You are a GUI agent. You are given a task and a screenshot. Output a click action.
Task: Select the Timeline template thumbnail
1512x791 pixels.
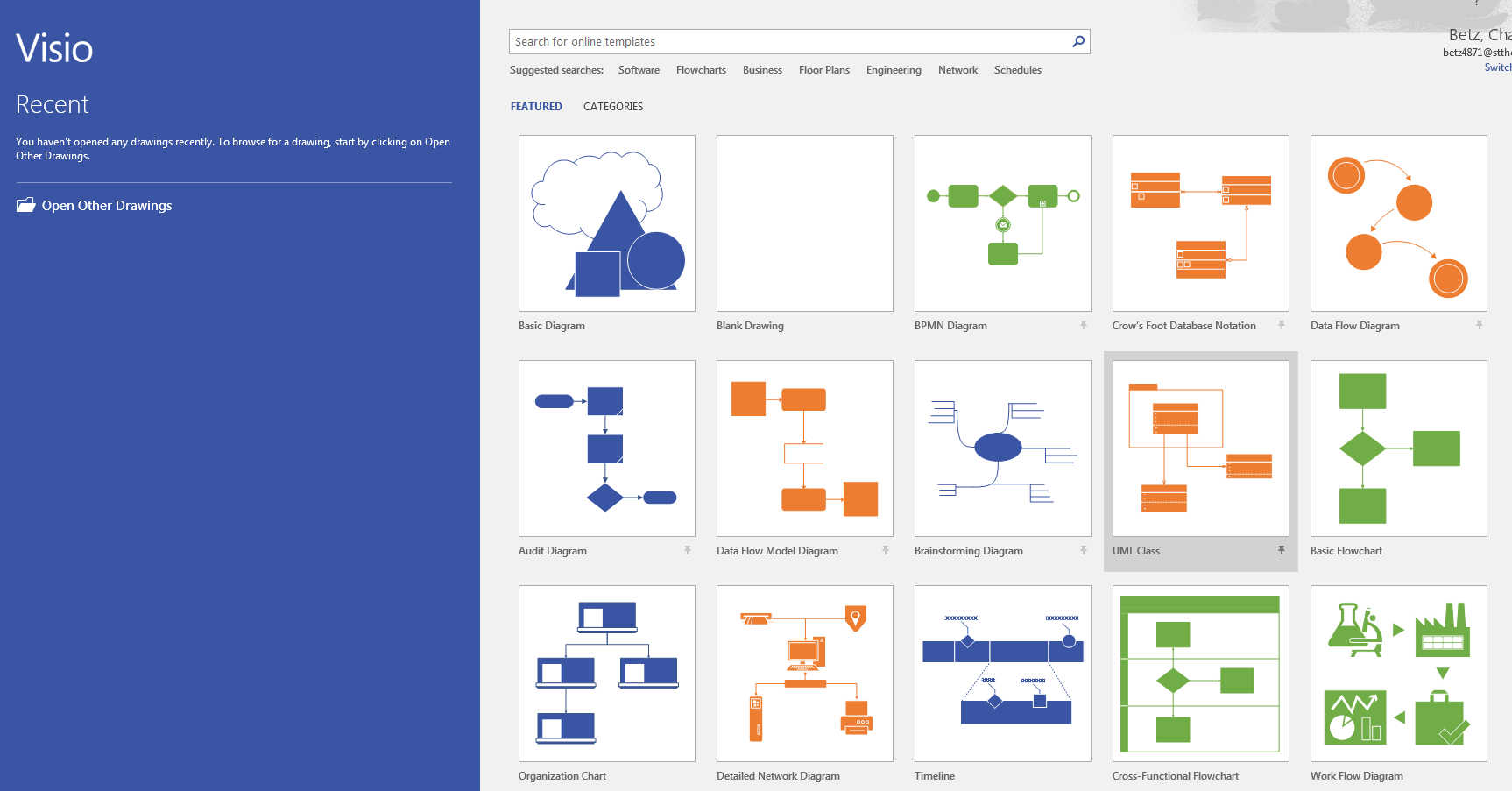(1003, 674)
